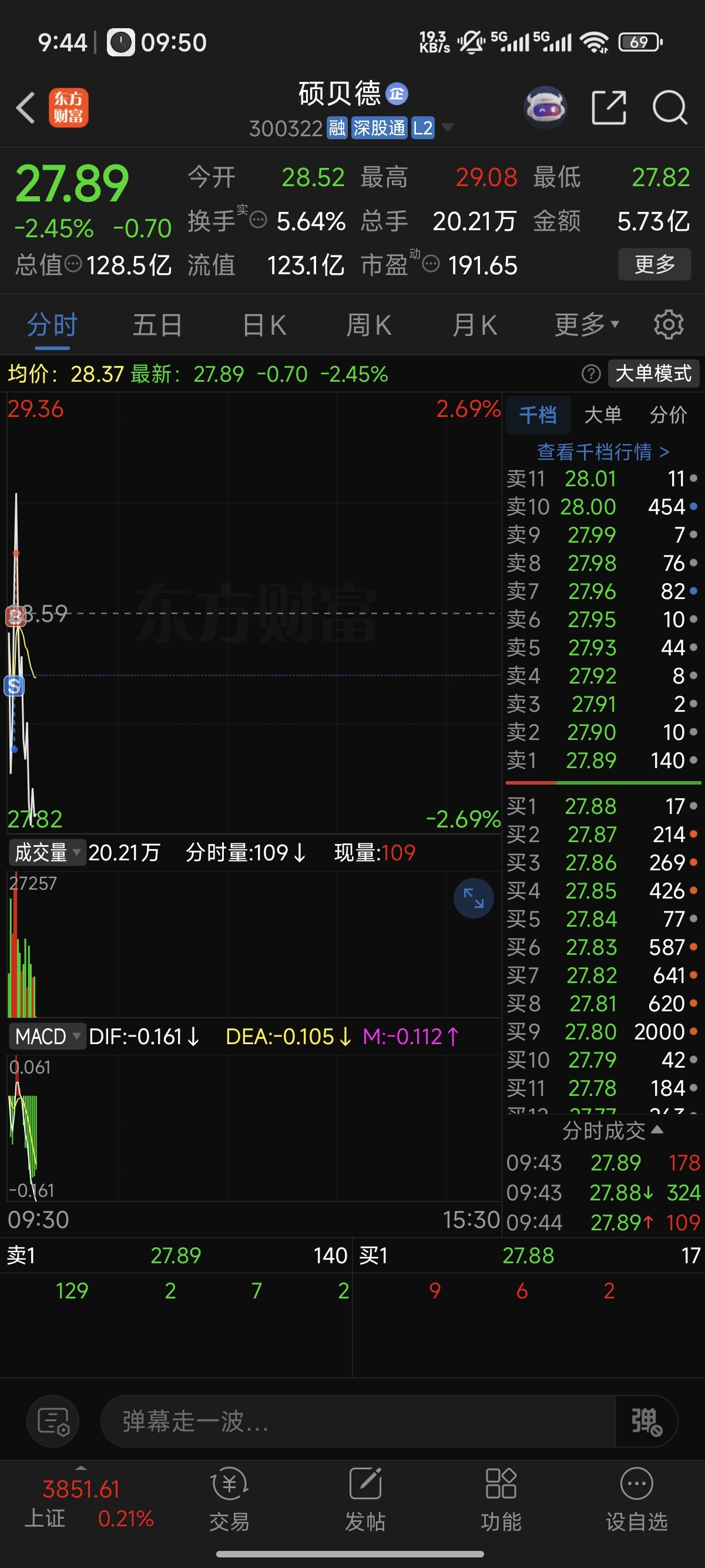Tap 买9 27.80 2000 row
705x1568 pixels.
(x=603, y=1032)
